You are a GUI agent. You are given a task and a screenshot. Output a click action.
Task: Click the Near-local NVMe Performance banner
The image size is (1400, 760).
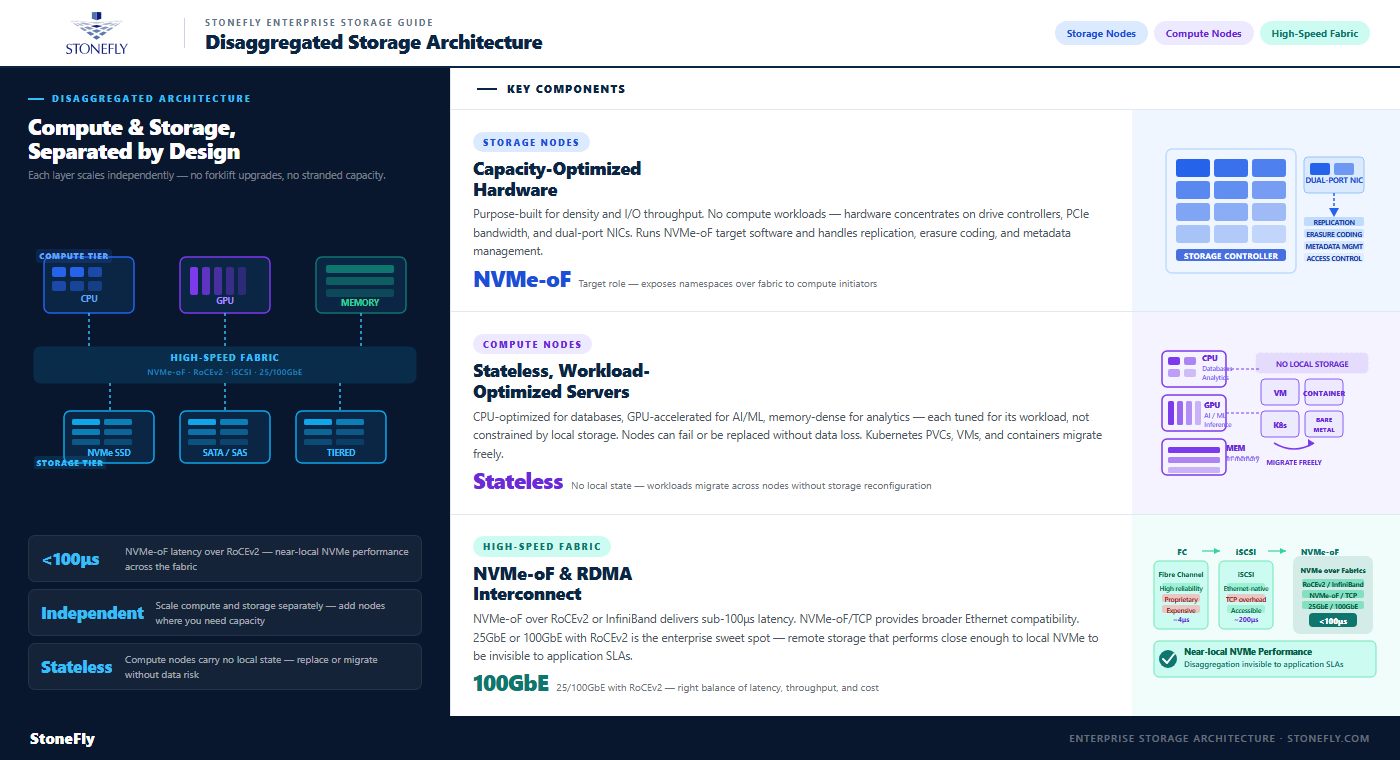pyautogui.click(x=1265, y=659)
